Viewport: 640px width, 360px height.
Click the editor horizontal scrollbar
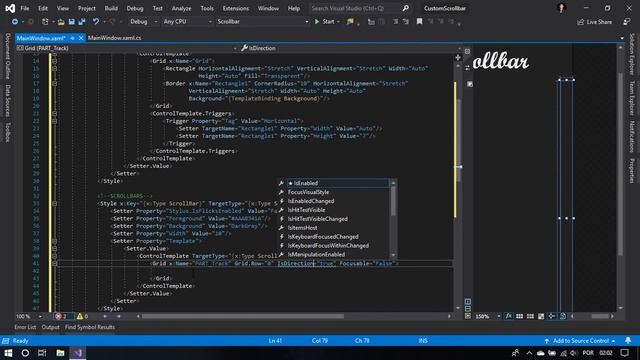242,316
